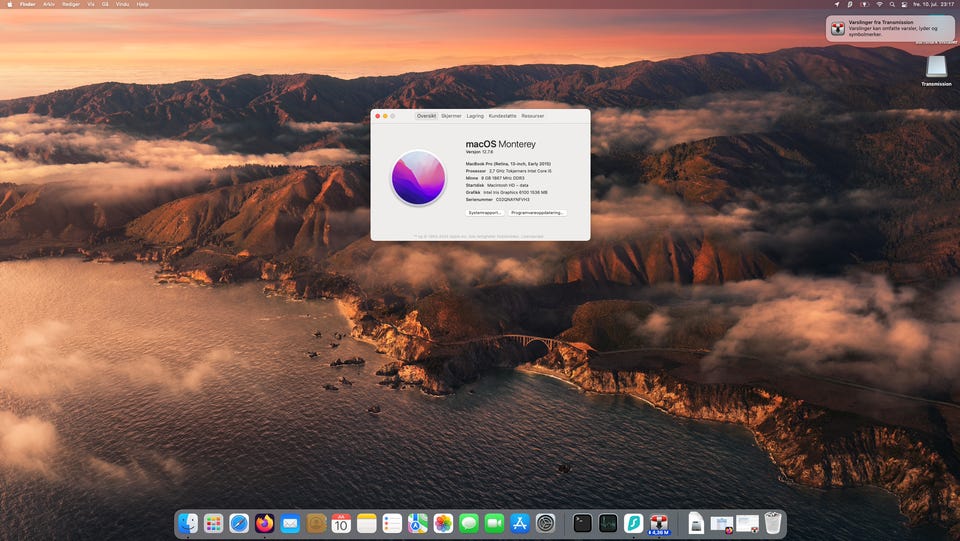This screenshot has height=541, width=960.
Task: Click the location arrow menu bar icon
Action: pyautogui.click(x=837, y=4)
